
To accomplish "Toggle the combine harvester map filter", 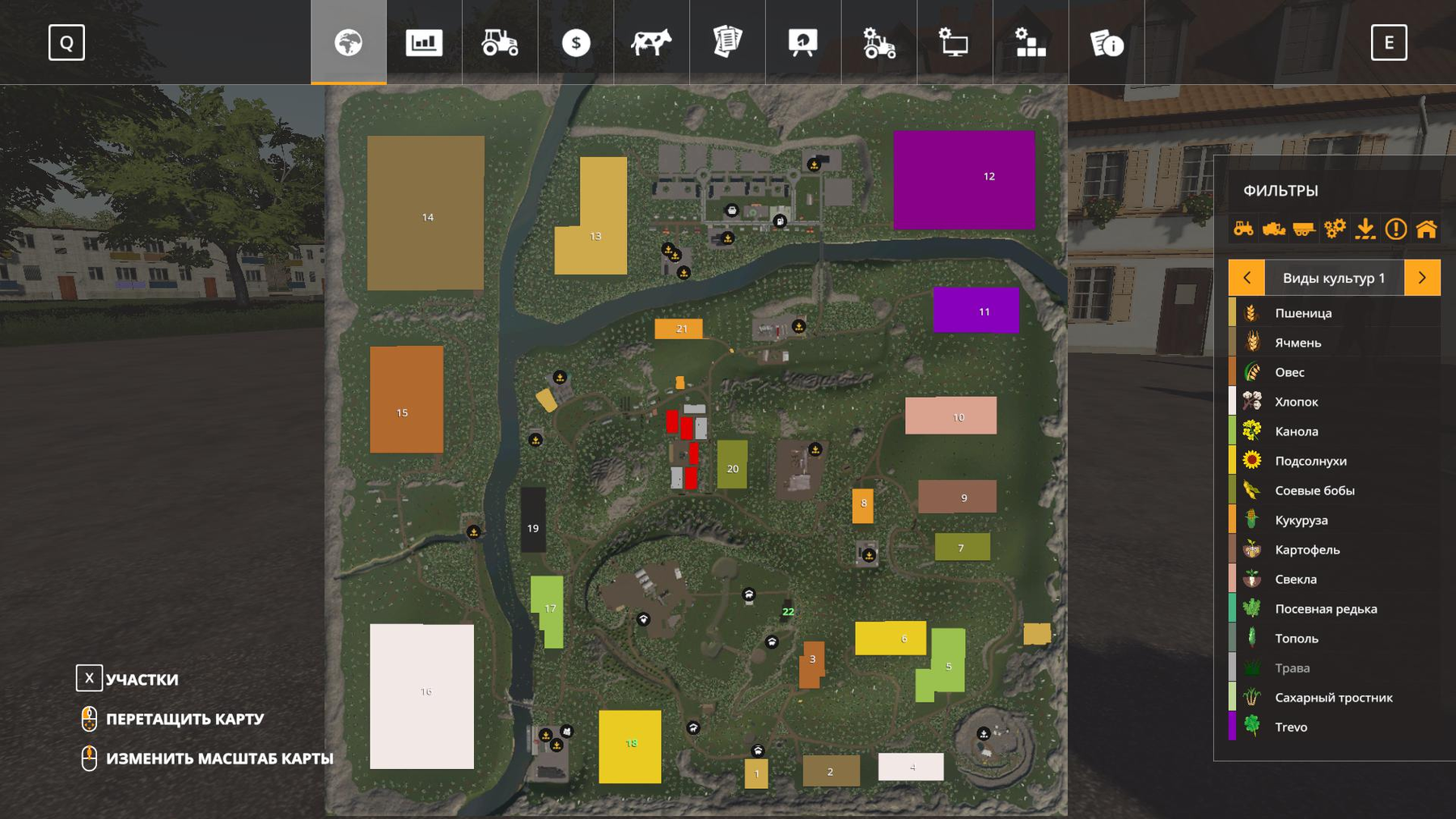I will pyautogui.click(x=1274, y=229).
